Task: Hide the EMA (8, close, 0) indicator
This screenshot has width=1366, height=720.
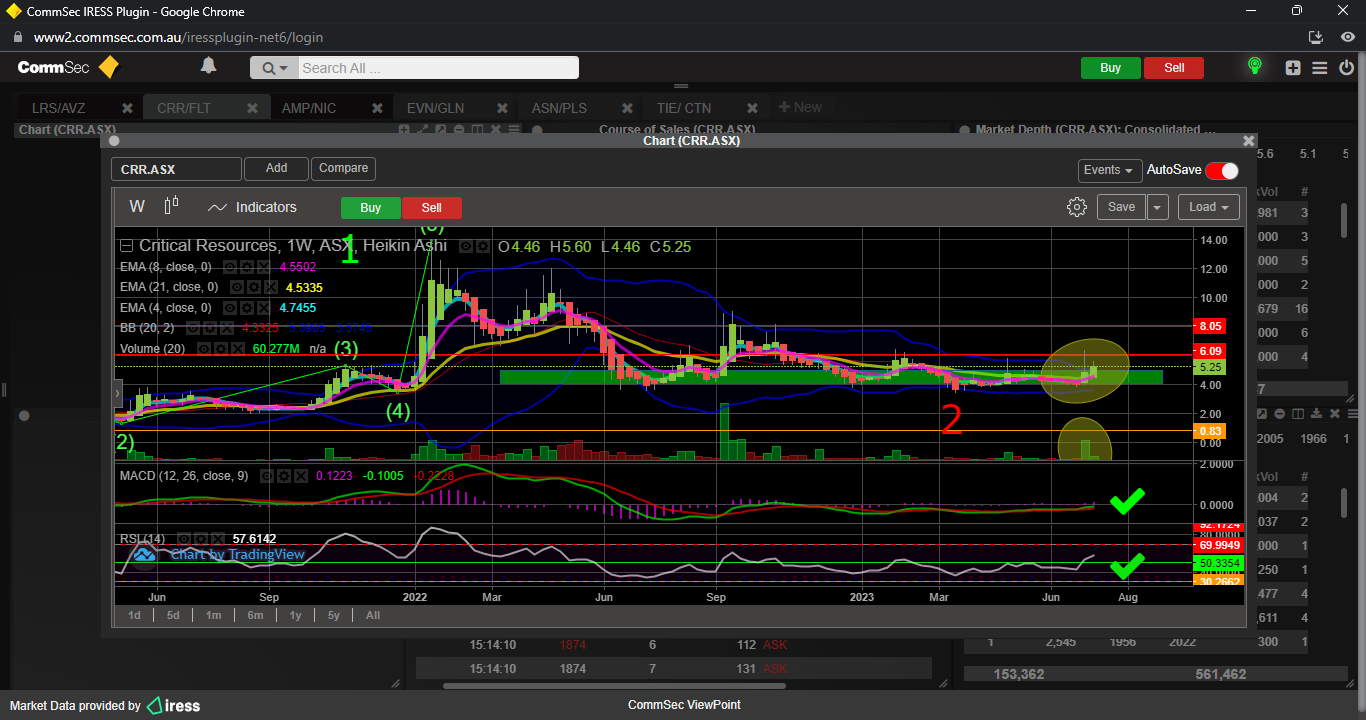Action: (229, 267)
